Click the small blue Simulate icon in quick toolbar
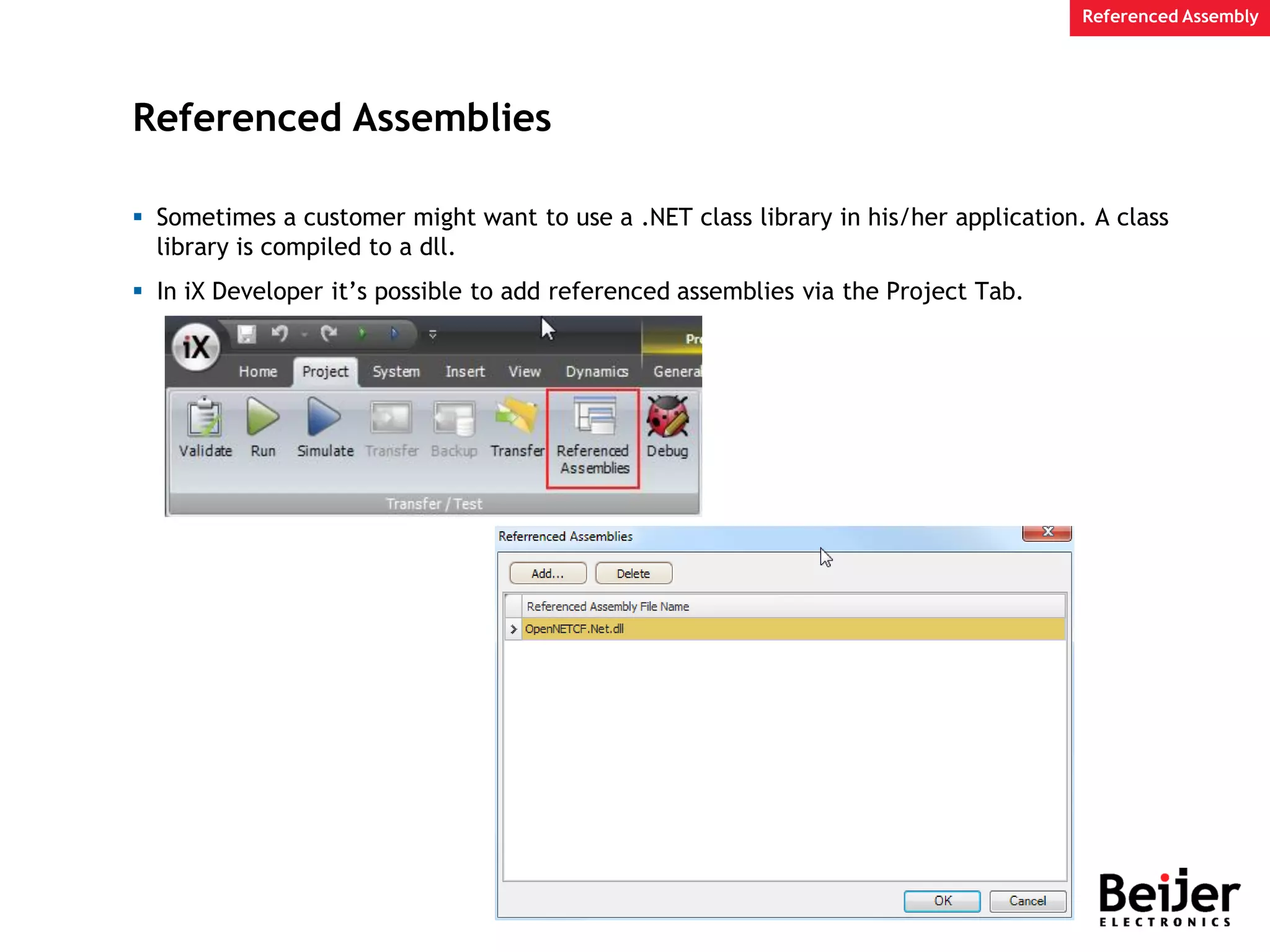Viewport: 1270px width, 952px height. click(x=394, y=334)
